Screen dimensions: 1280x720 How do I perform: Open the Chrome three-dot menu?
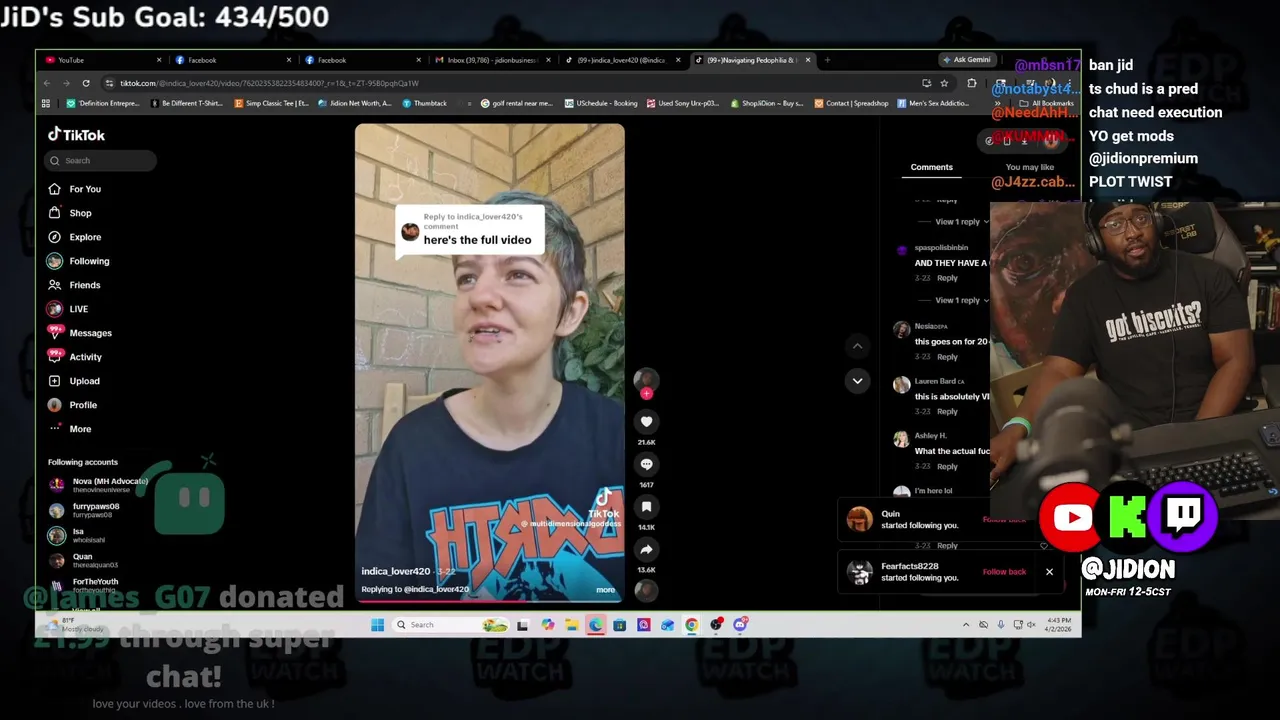(1069, 83)
